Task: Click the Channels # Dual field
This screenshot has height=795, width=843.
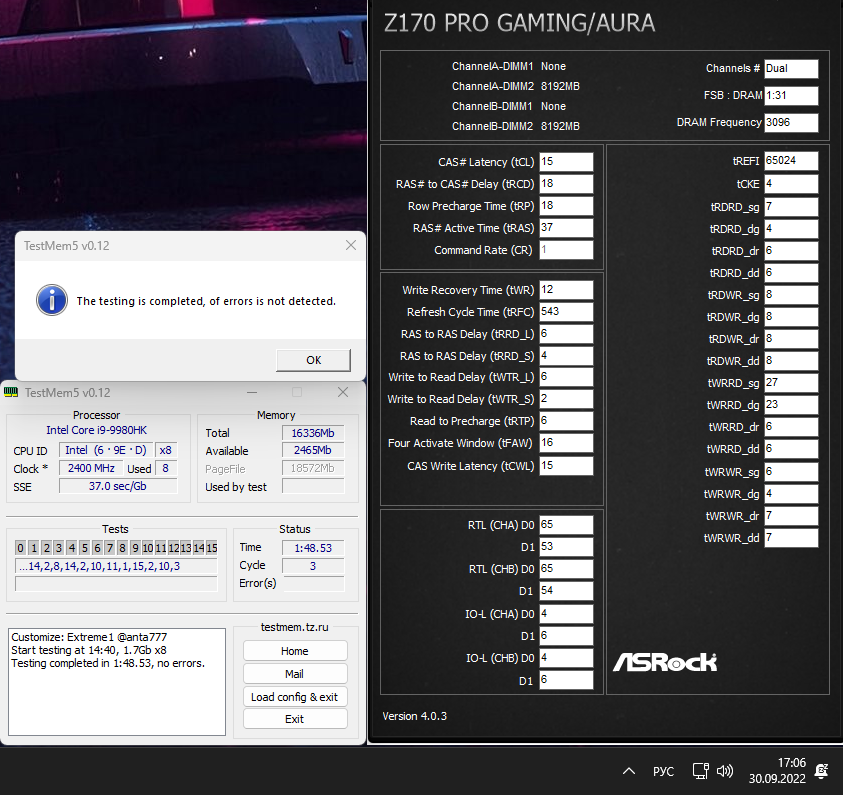Action: point(791,69)
